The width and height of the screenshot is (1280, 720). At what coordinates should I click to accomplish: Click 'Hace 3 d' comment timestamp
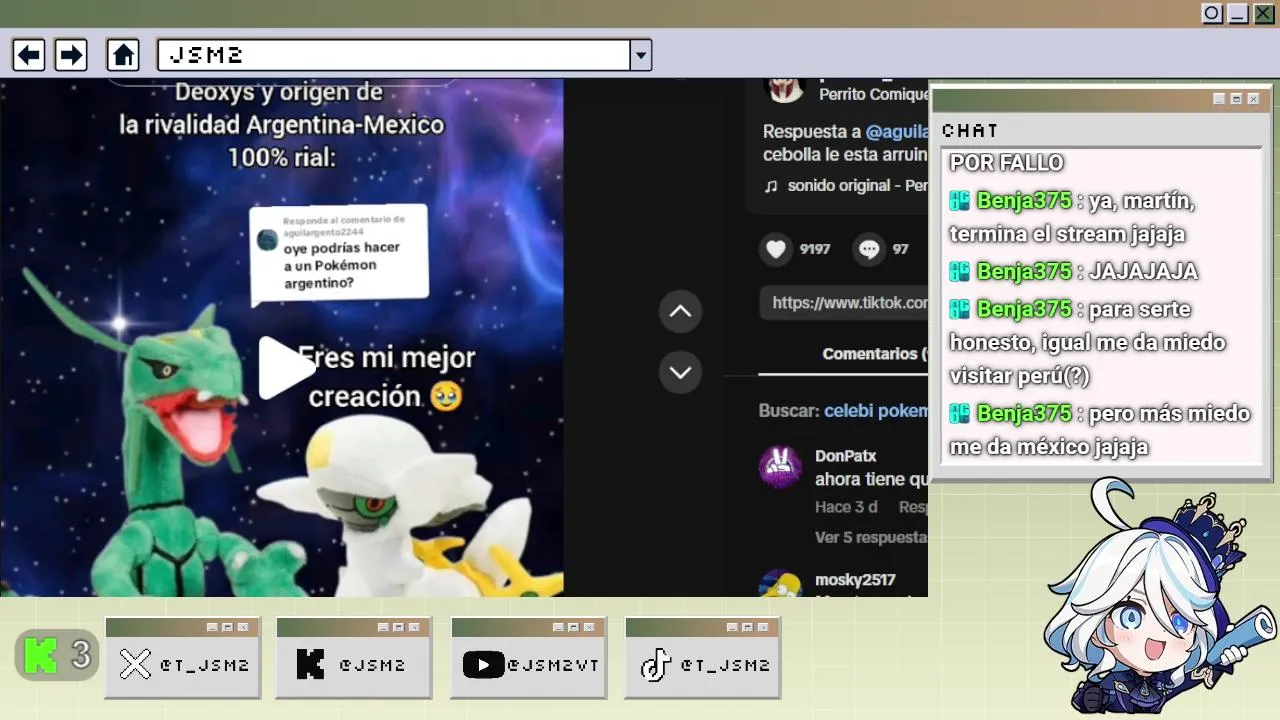click(x=846, y=507)
